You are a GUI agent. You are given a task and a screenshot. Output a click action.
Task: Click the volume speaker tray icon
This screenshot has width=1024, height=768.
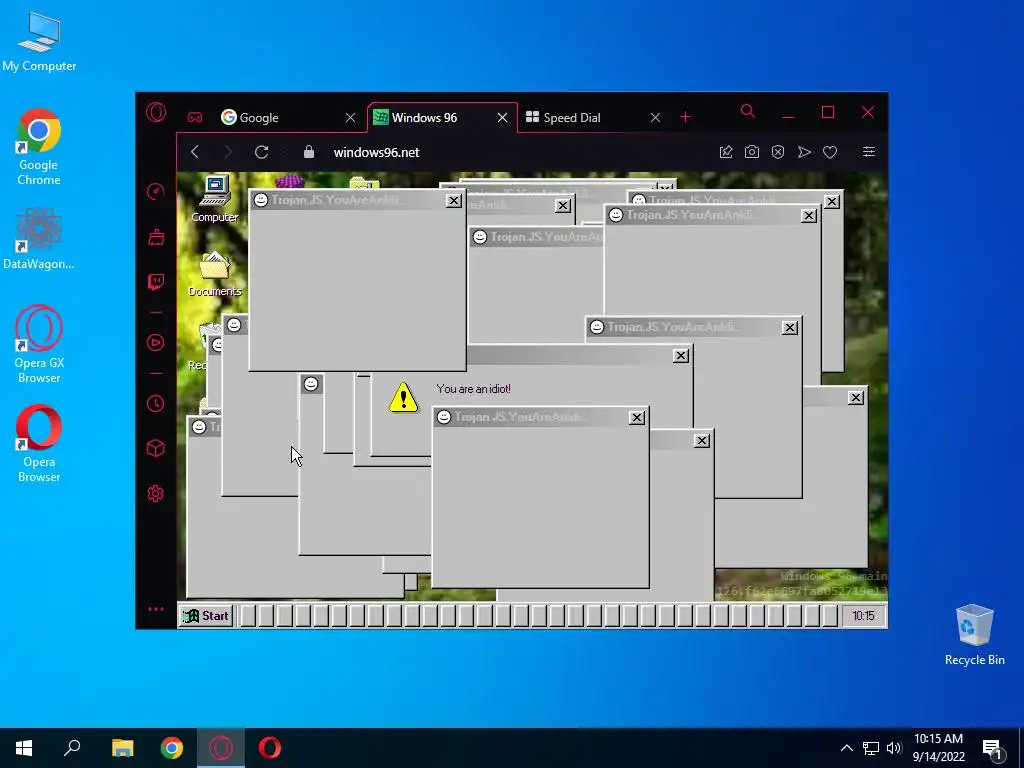click(894, 748)
